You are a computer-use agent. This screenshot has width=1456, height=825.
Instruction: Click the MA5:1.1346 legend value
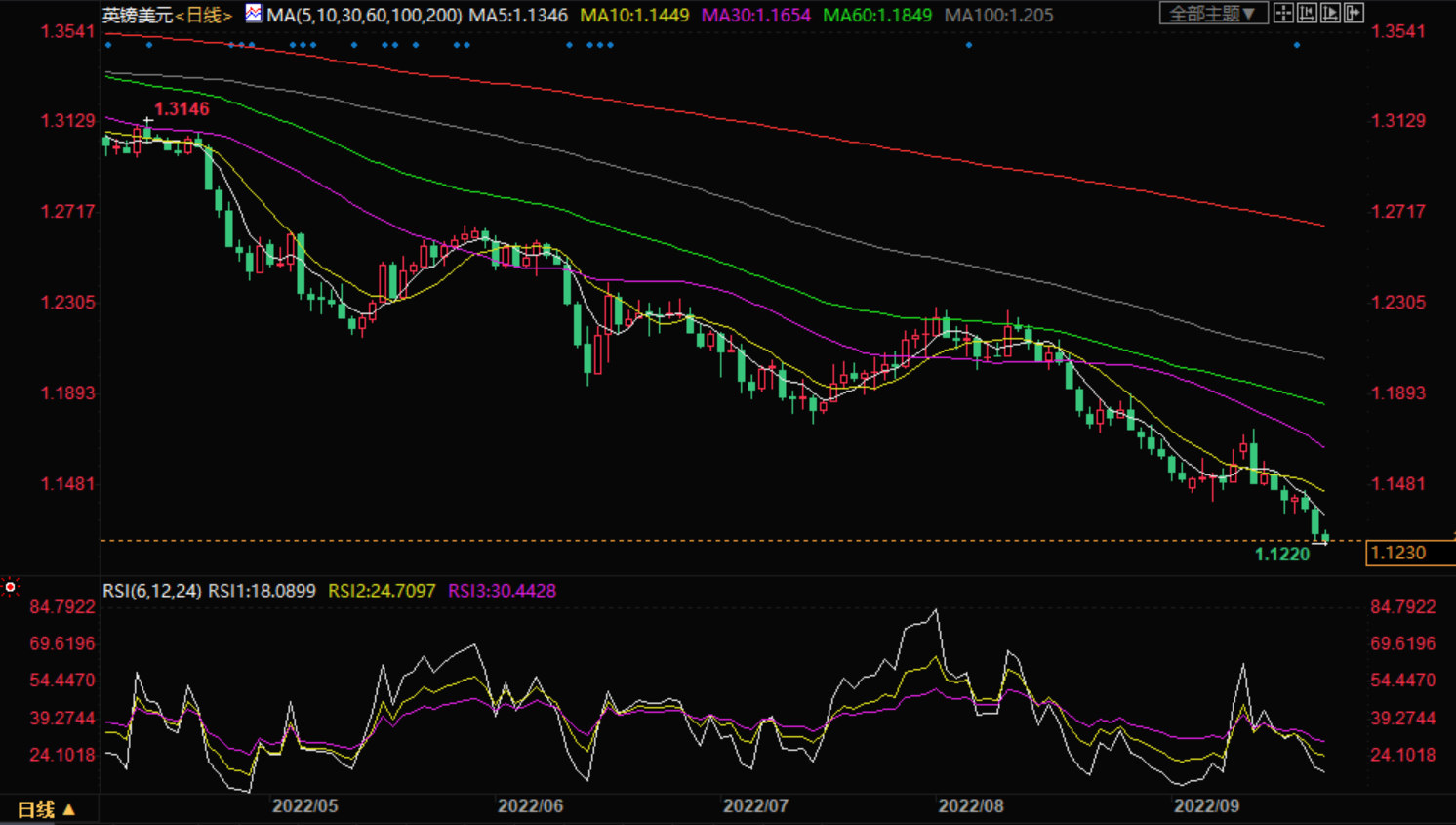[x=518, y=15]
